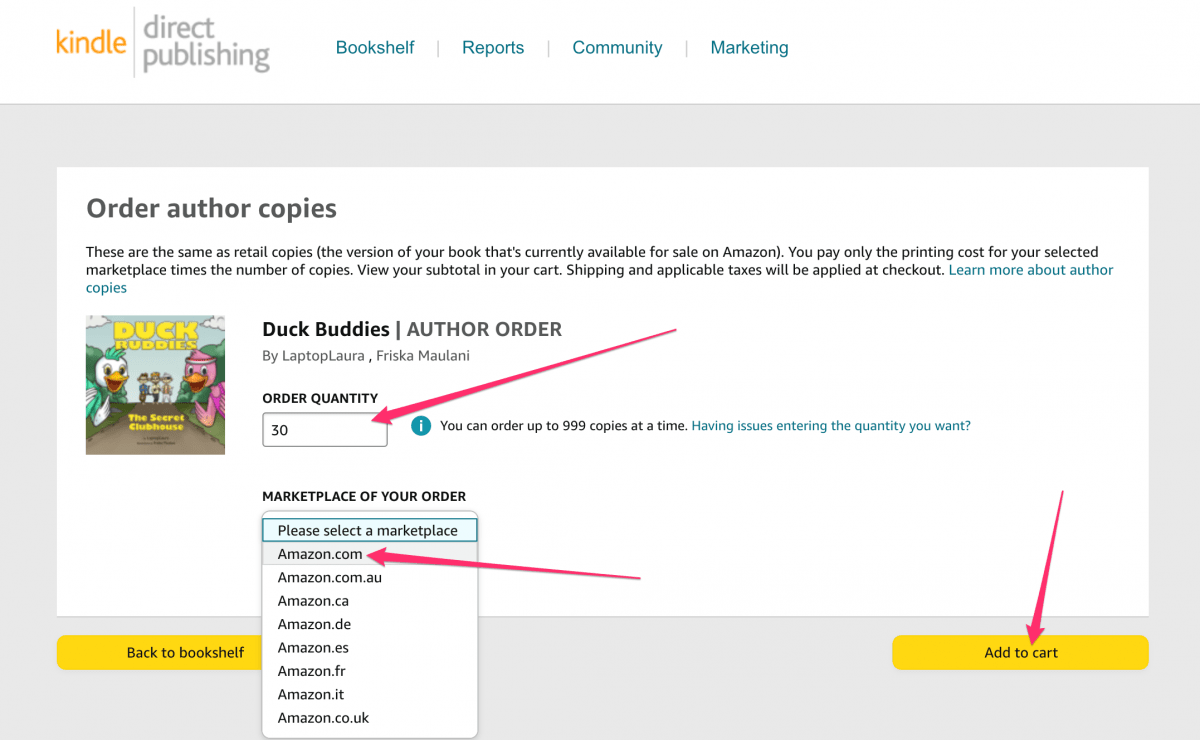Image resolution: width=1200 pixels, height=740 pixels.
Task: Click the Kindle Direct Publishing logo
Action: point(163,43)
